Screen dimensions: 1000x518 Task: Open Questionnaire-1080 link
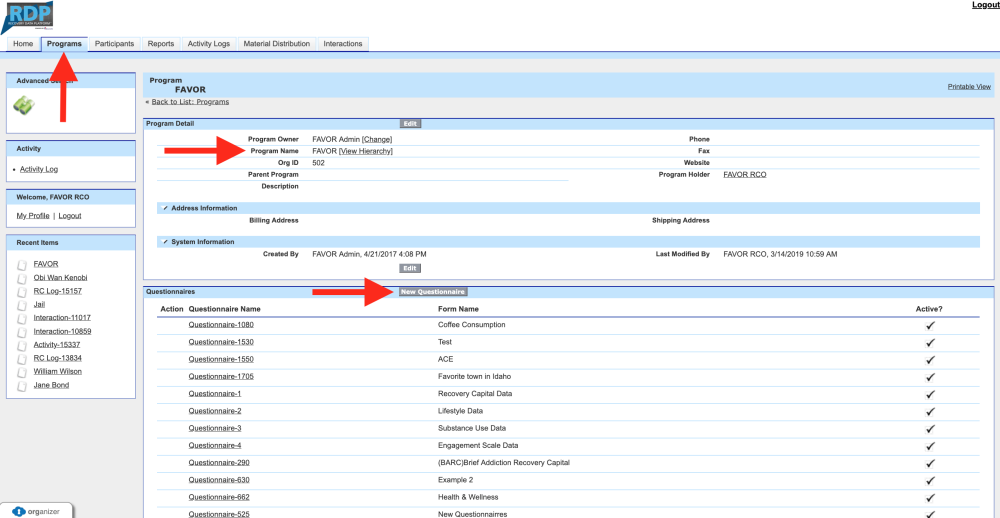(x=221, y=325)
